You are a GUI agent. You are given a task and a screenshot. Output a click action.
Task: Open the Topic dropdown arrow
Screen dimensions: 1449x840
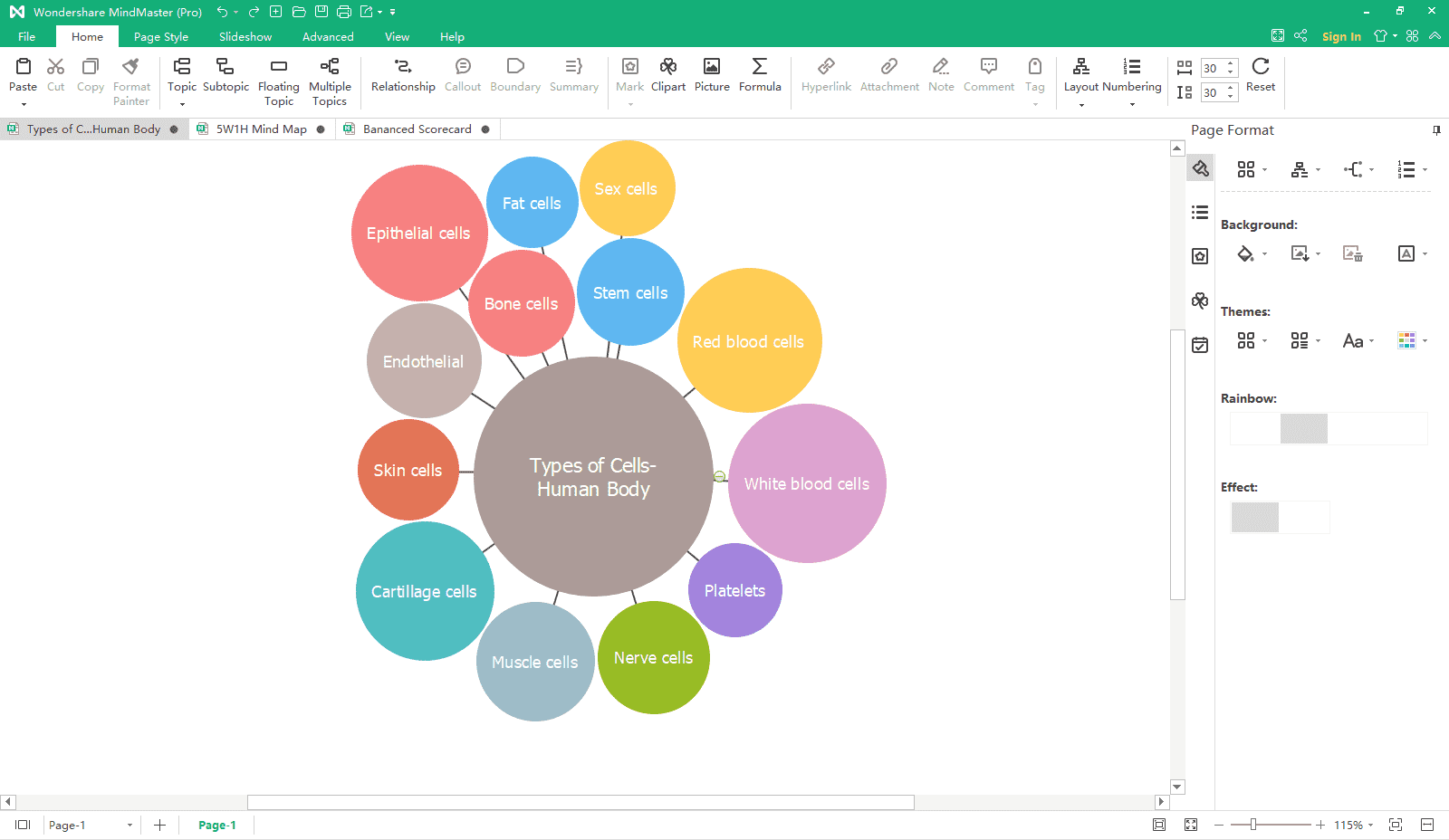click(x=181, y=104)
